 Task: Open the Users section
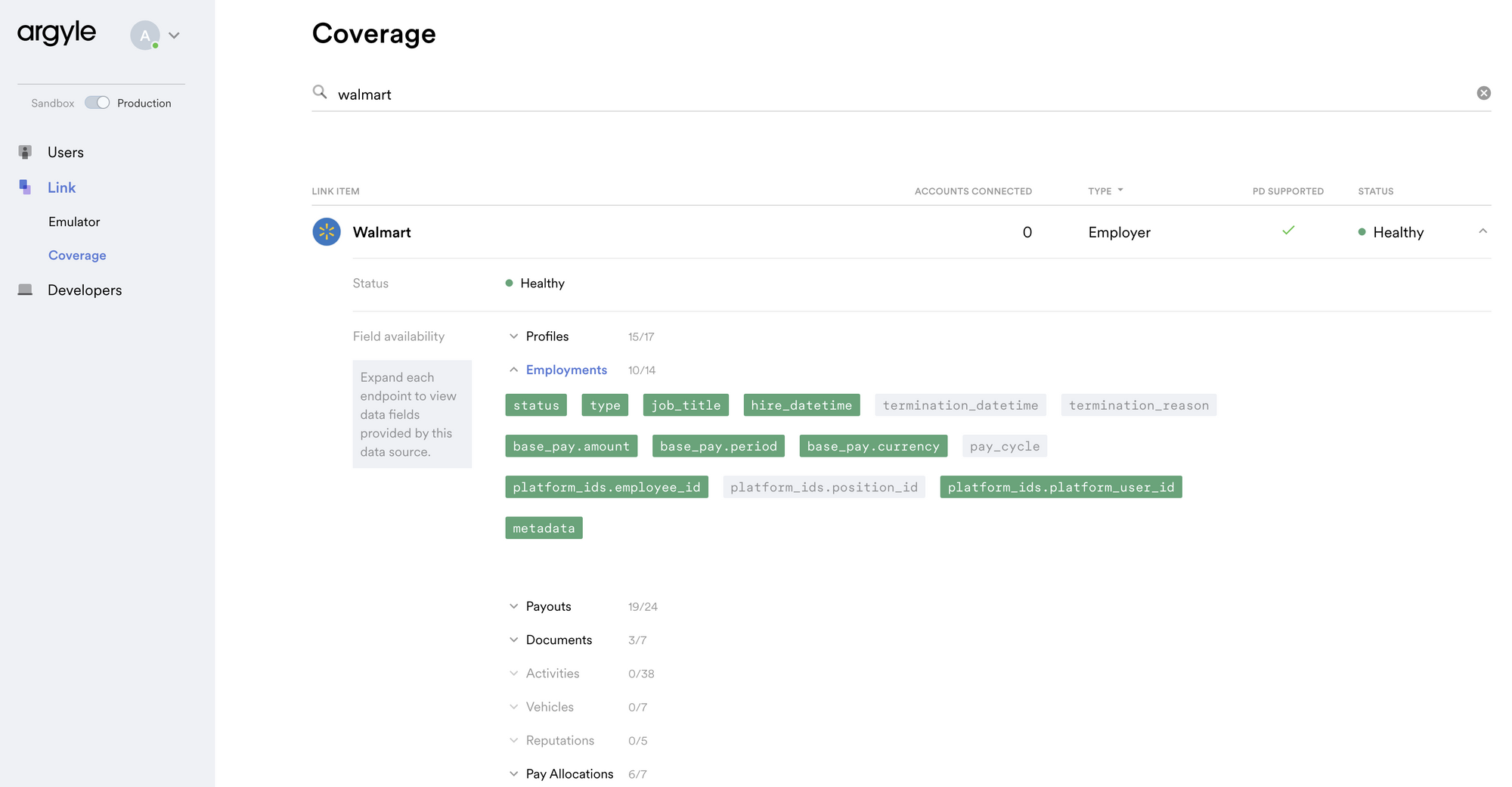[66, 152]
